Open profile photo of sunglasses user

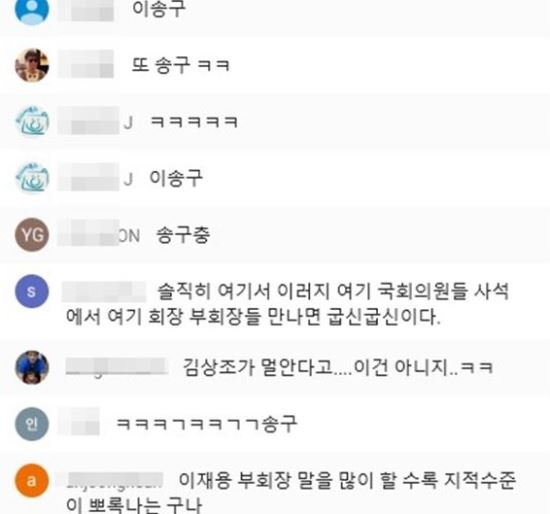[x=32, y=66]
